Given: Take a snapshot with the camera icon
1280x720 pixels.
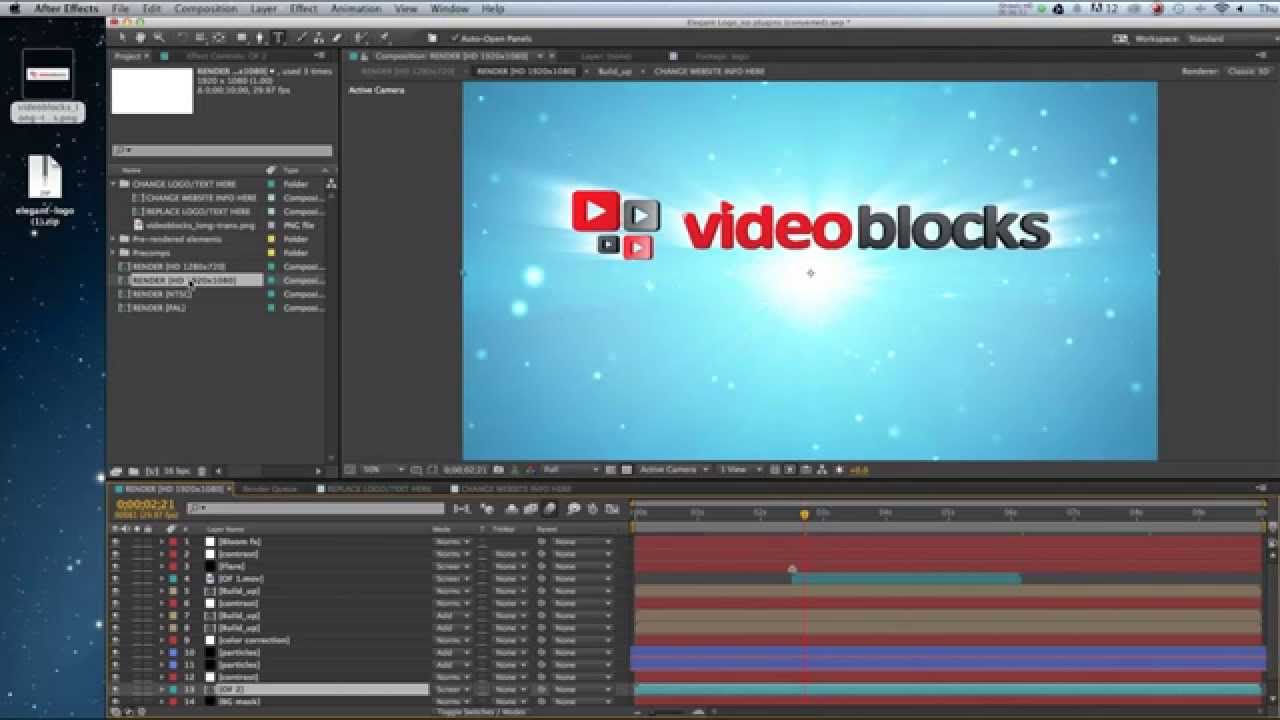Looking at the screenshot, I should (498, 469).
